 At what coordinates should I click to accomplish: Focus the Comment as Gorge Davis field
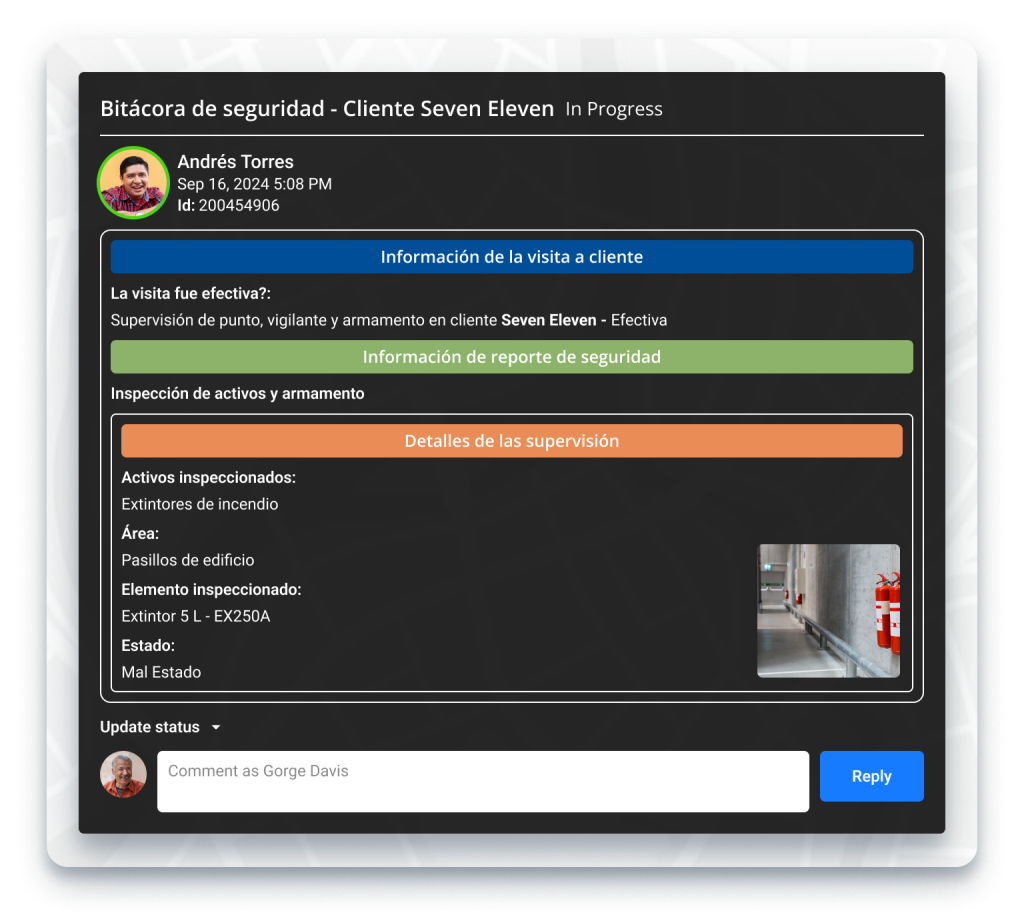click(x=483, y=781)
